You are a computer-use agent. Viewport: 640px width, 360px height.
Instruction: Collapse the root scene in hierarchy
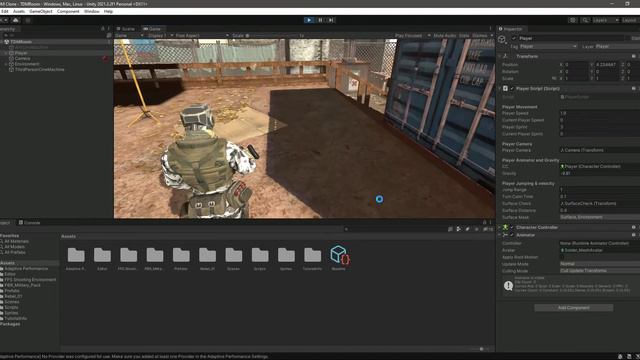click(x=2, y=42)
